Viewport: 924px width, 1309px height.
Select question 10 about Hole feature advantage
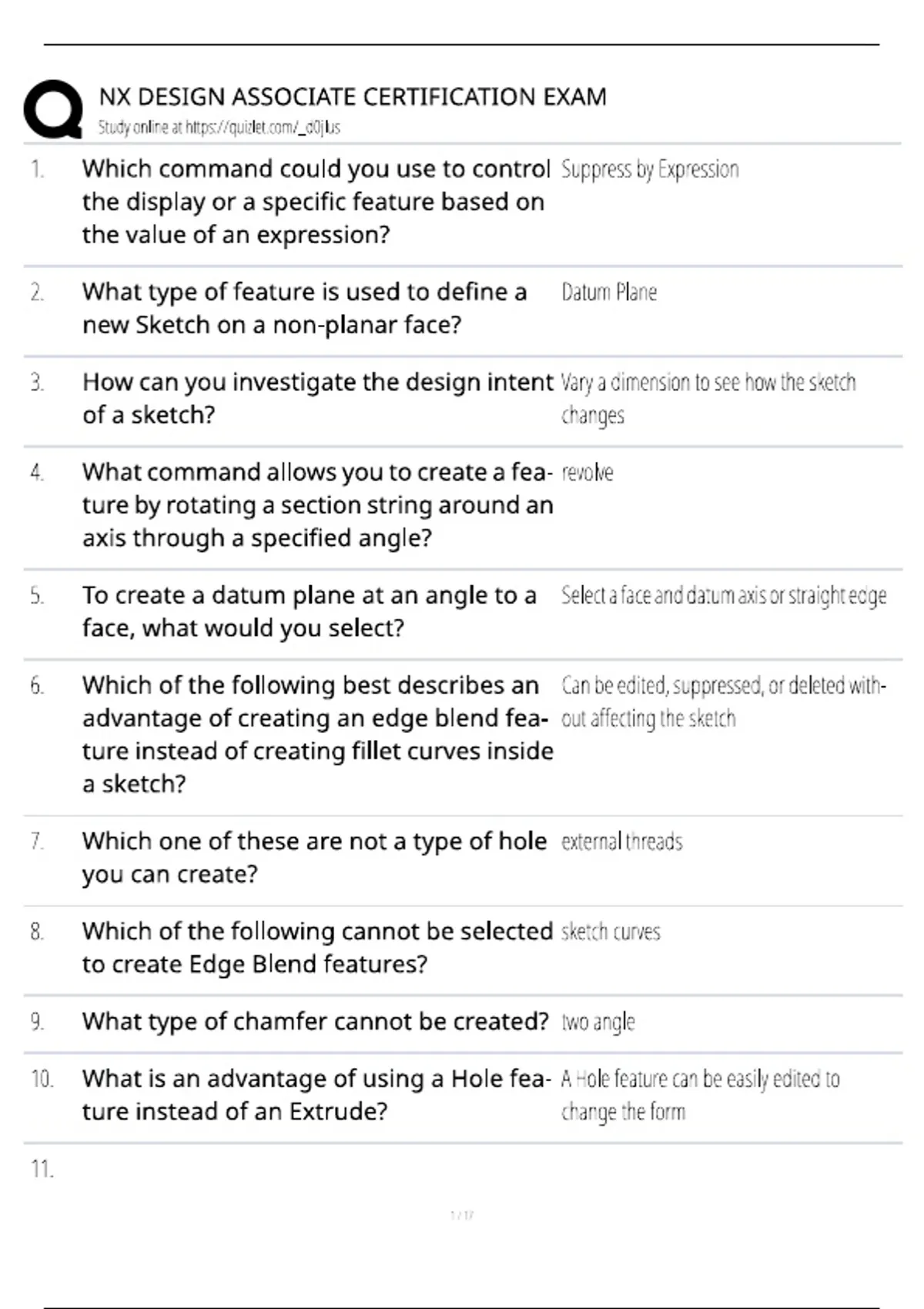pyautogui.click(x=316, y=1095)
